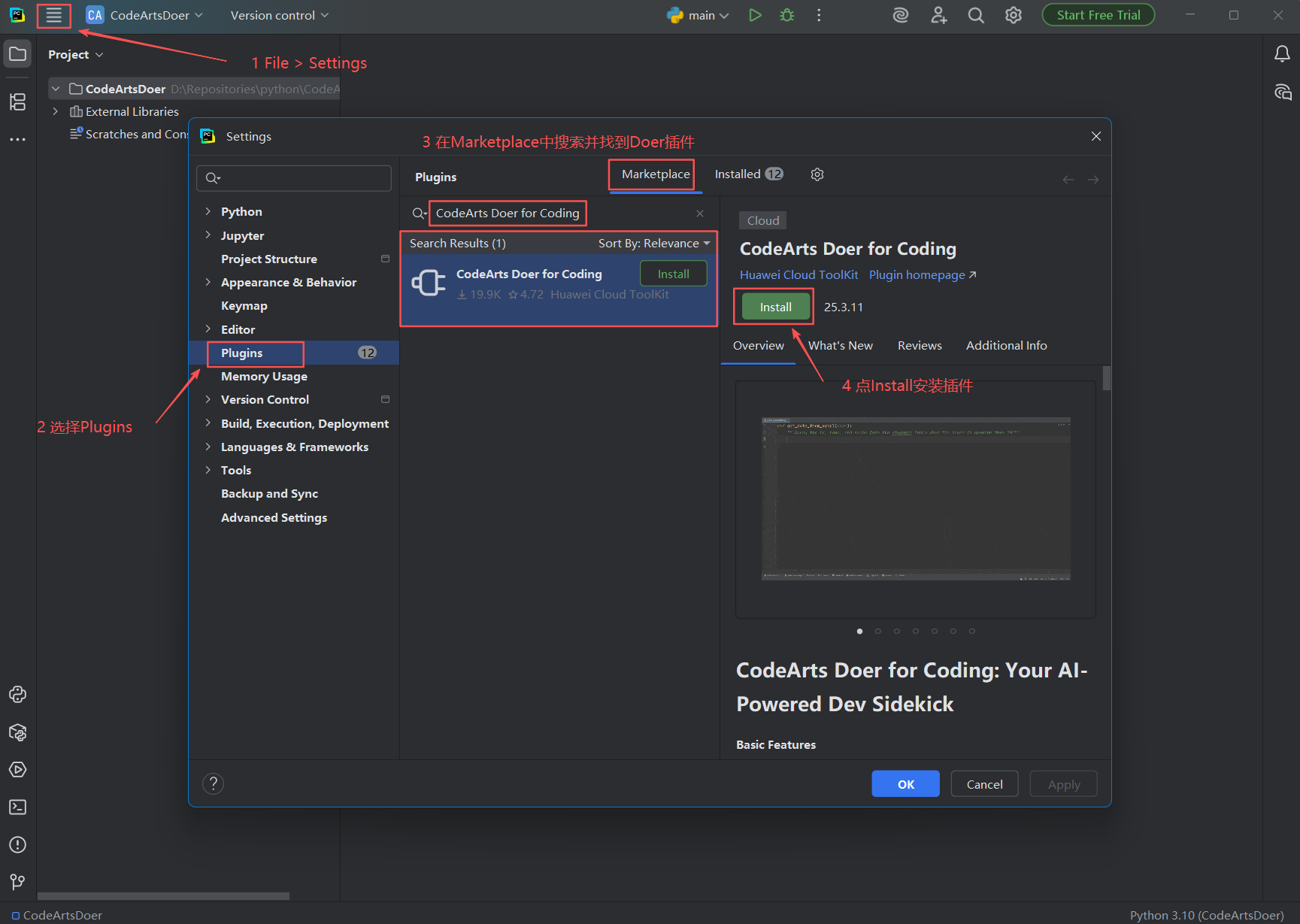Screen dimensions: 1300x924
Task: Expand the Python settings node
Action: pyautogui.click(x=208, y=212)
